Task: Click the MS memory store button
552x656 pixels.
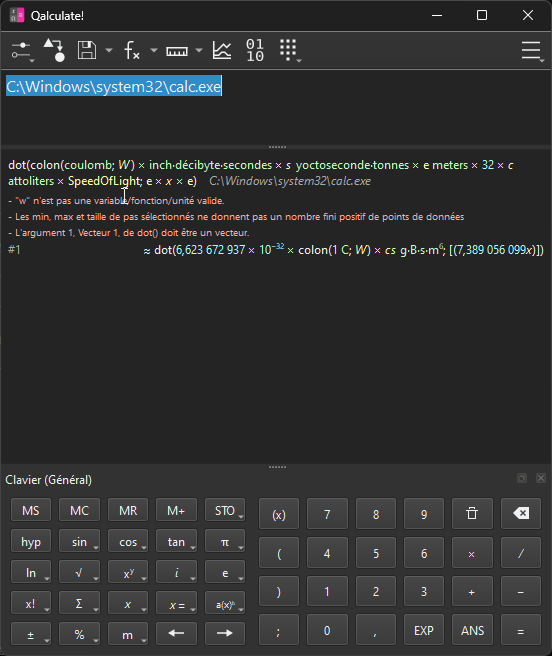Action: coord(31,510)
